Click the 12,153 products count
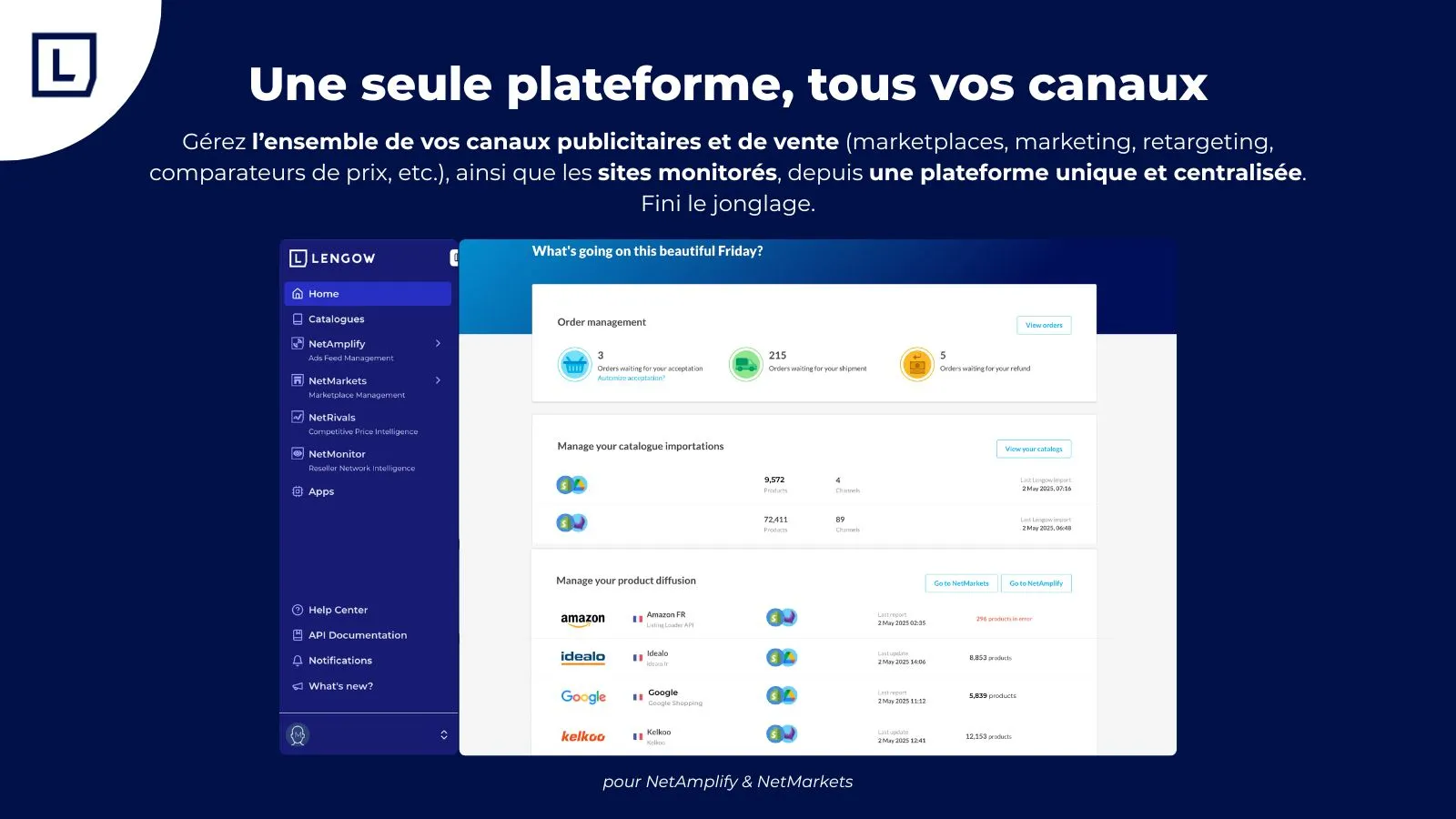 [x=988, y=737]
